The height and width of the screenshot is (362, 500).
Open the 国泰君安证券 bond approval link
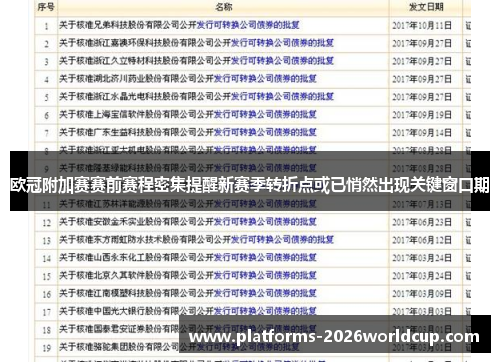click(188, 329)
